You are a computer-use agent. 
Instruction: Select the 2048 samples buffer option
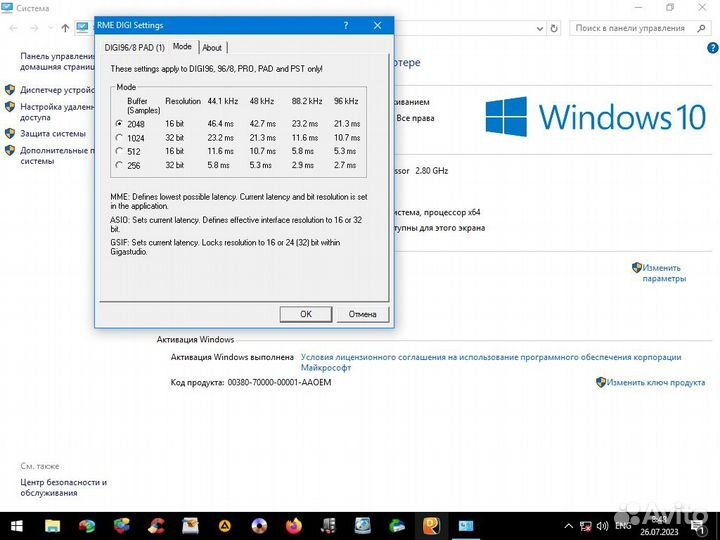[x=120, y=123]
